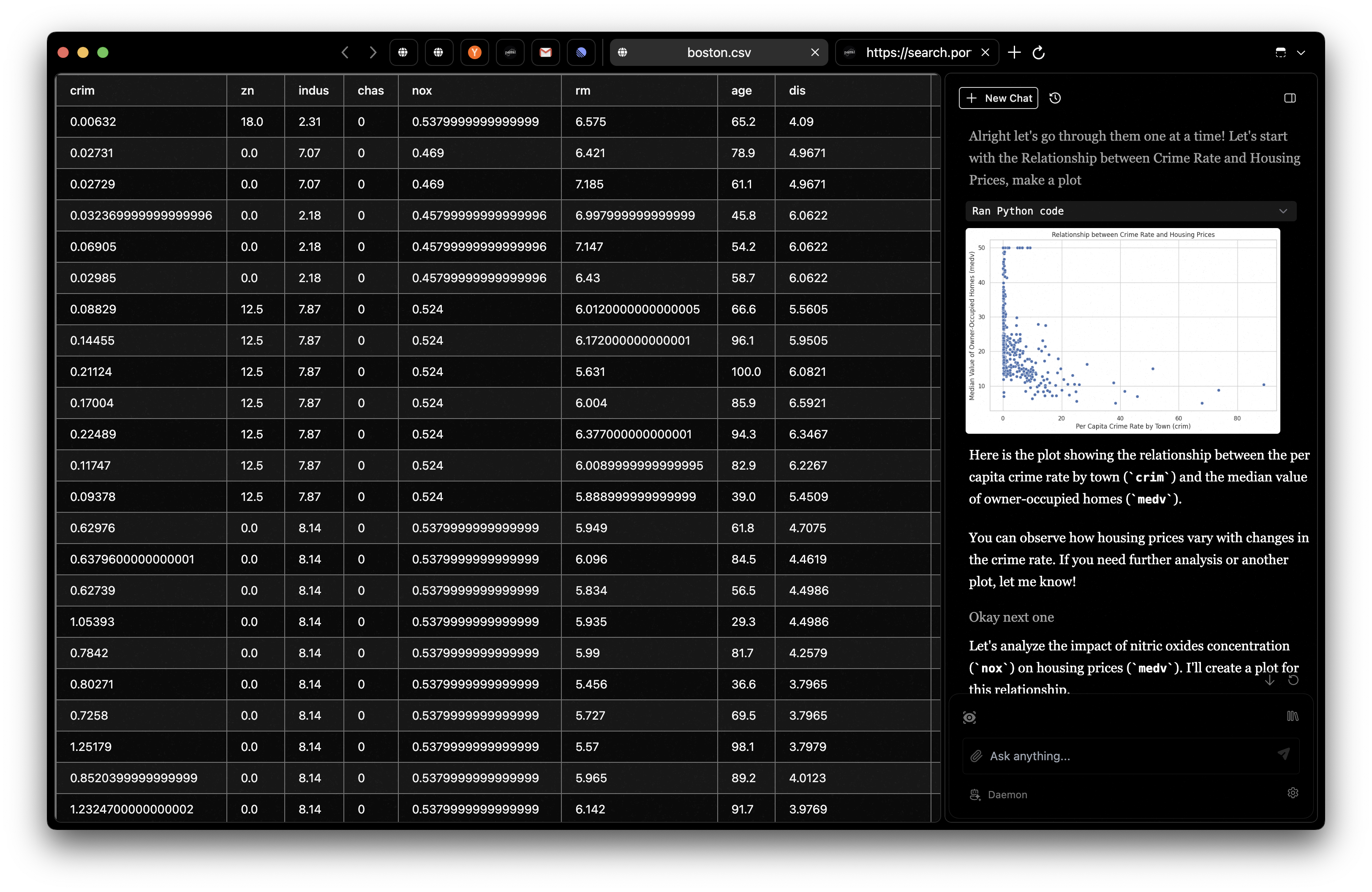The width and height of the screenshot is (1372, 892).
Task: Open the pinned Gmail tab
Action: click(x=545, y=52)
